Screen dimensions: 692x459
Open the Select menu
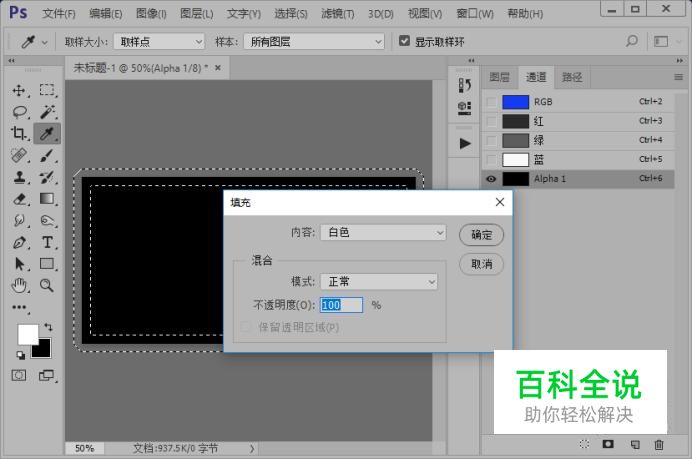(290, 14)
